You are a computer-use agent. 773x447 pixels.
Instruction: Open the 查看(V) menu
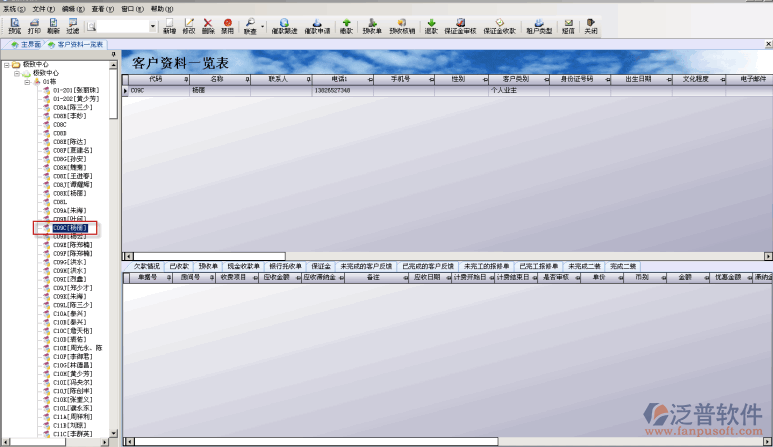103,9
